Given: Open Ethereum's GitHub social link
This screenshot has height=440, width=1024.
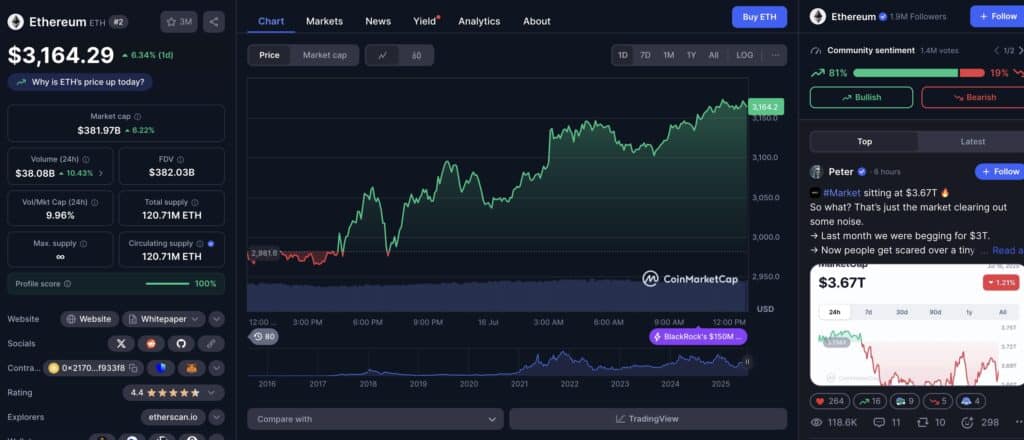Looking at the screenshot, I should tap(181, 343).
